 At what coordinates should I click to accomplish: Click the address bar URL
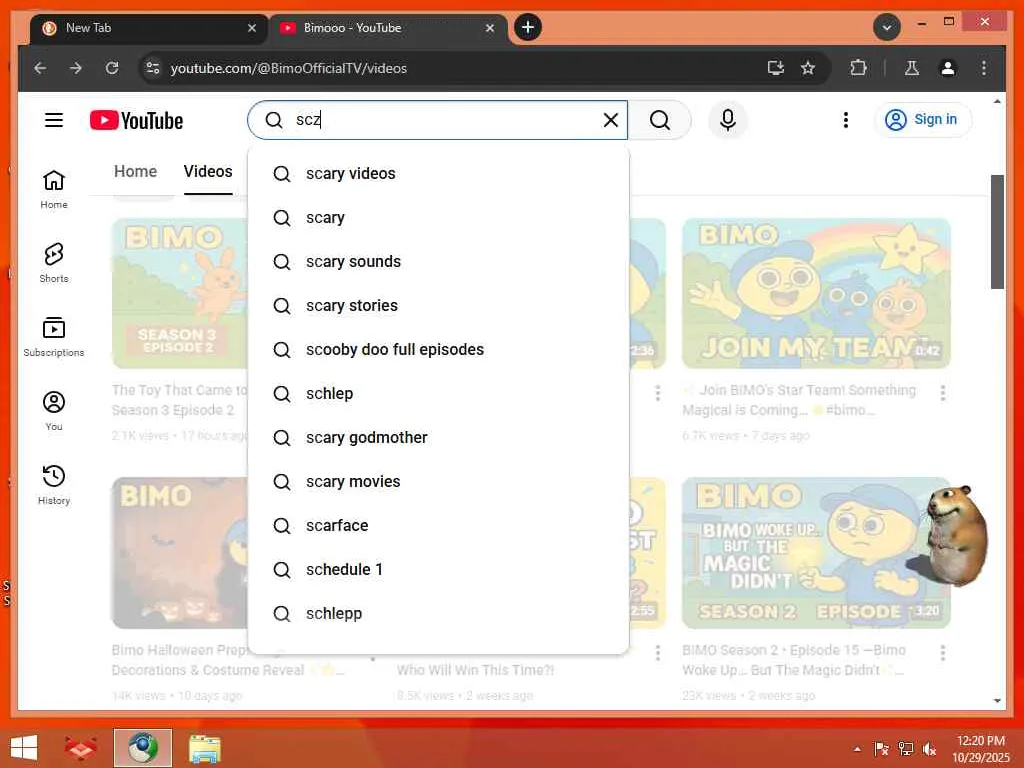(x=289, y=69)
